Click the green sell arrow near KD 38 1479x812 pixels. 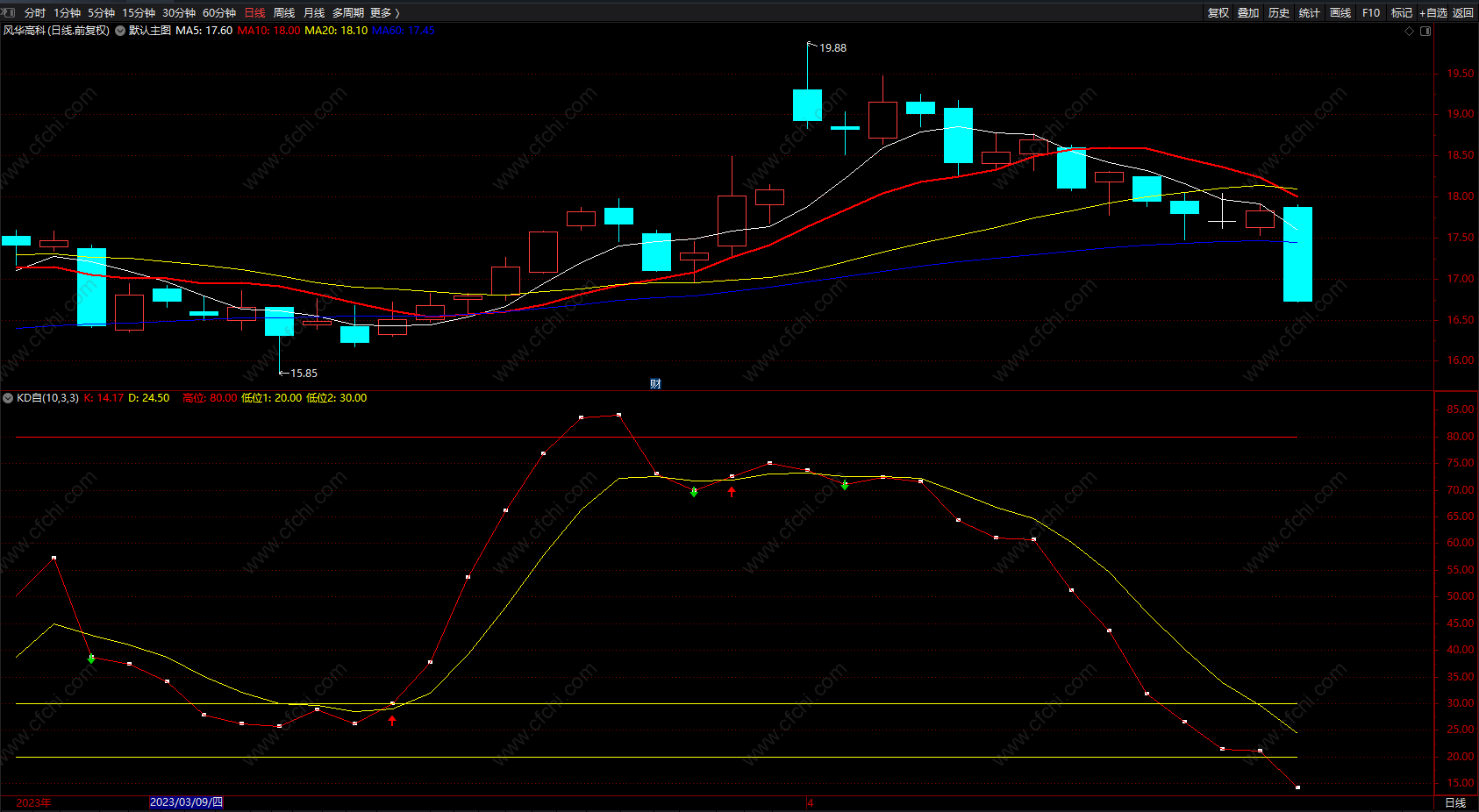coord(91,659)
